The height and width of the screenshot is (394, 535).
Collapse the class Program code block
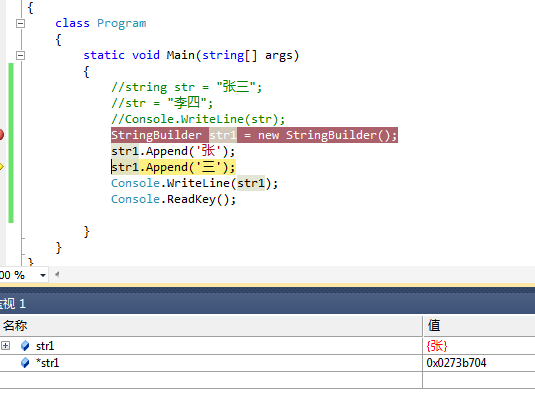pyautogui.click(x=20, y=24)
